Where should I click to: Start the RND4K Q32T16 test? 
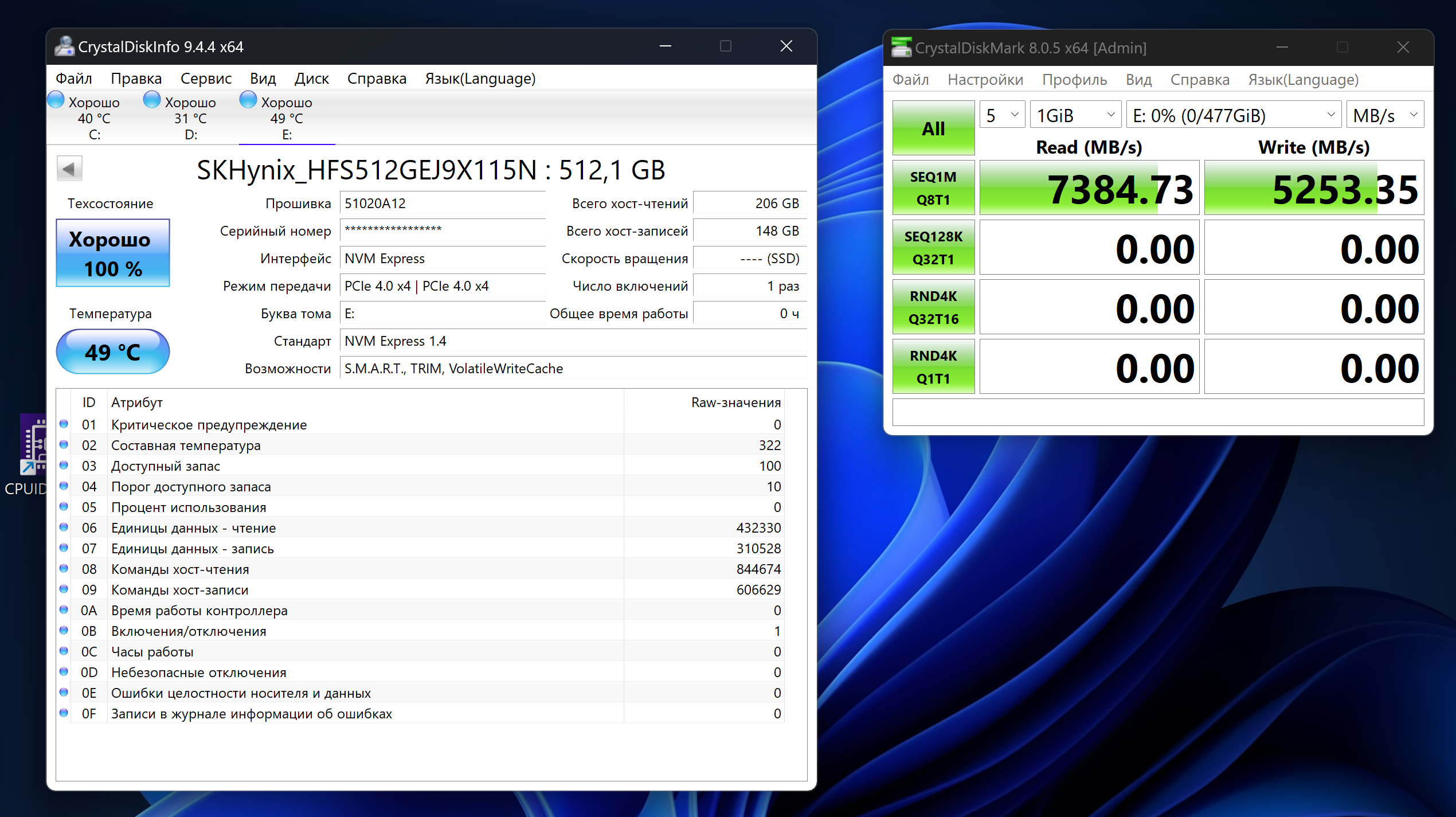pyautogui.click(x=933, y=307)
